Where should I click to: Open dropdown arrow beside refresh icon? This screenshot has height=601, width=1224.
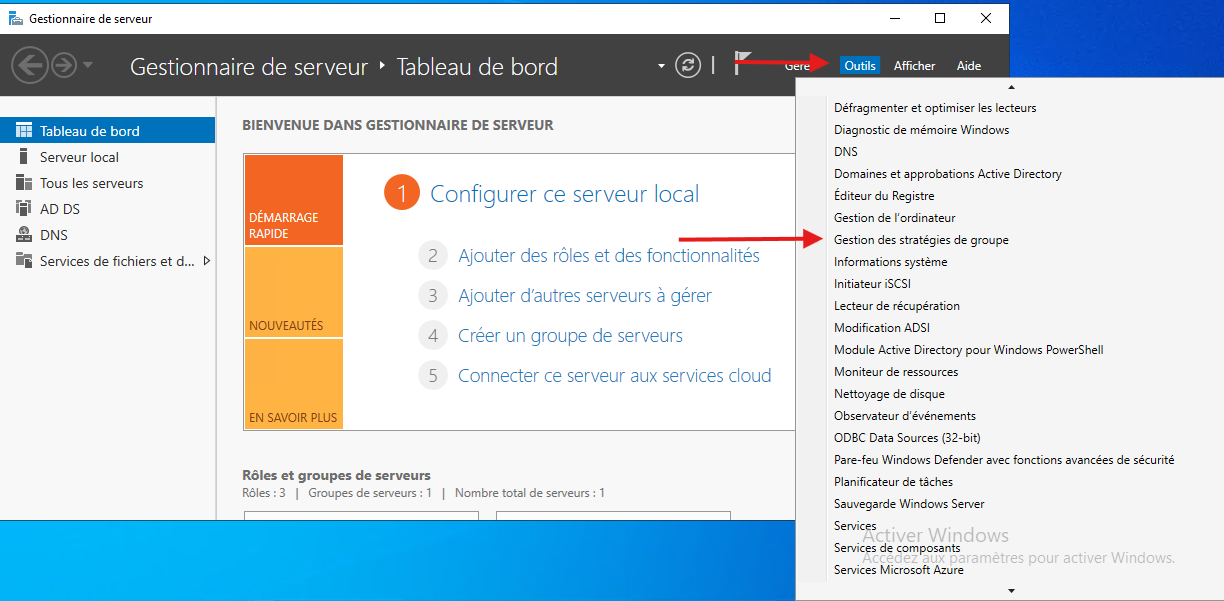pyautogui.click(x=661, y=66)
